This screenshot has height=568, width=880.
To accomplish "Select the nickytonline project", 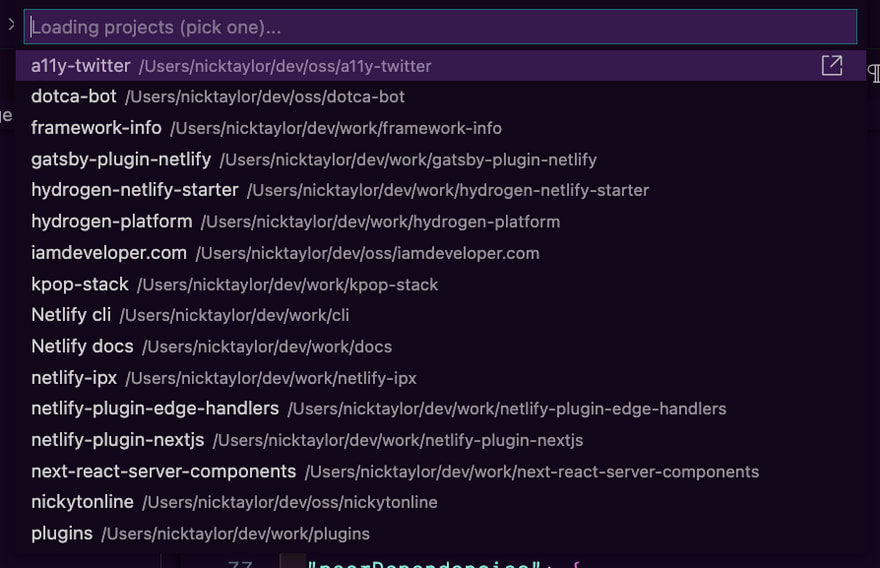I will point(441,502).
